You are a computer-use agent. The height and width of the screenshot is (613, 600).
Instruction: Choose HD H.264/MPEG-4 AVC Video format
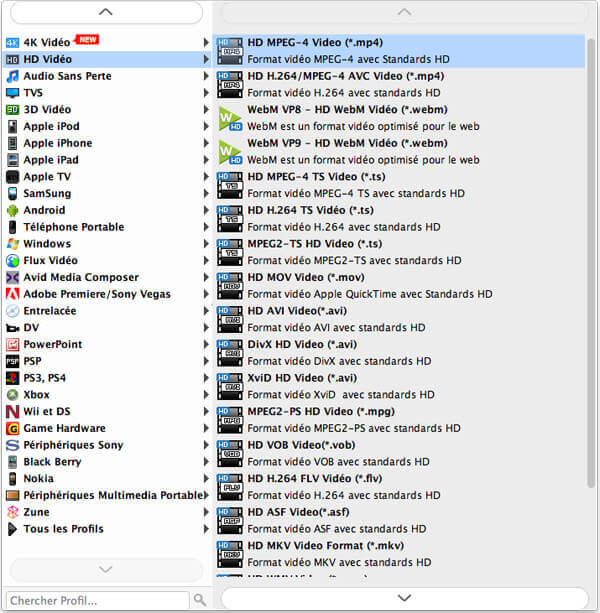(331, 76)
